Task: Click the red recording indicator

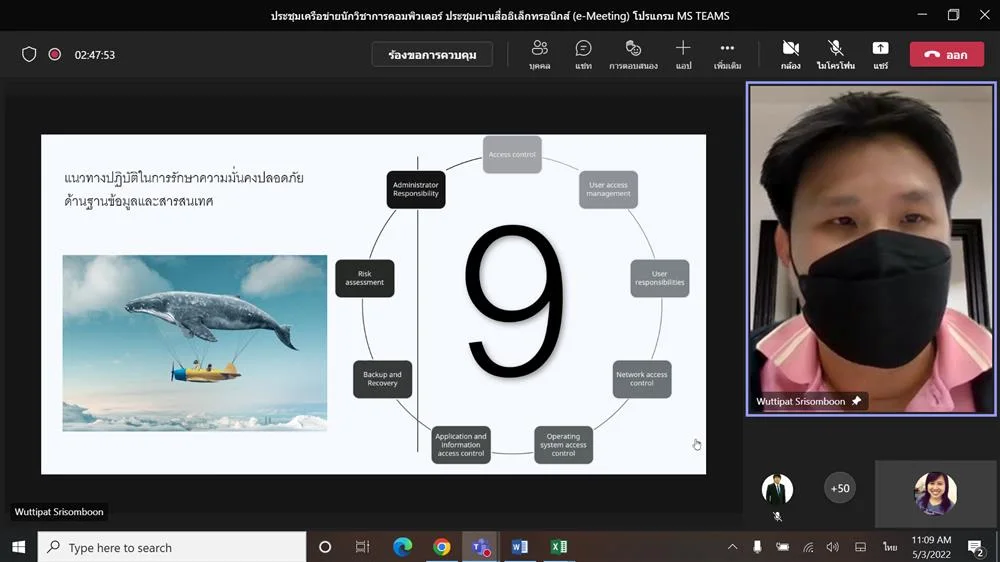Action: pyautogui.click(x=55, y=55)
